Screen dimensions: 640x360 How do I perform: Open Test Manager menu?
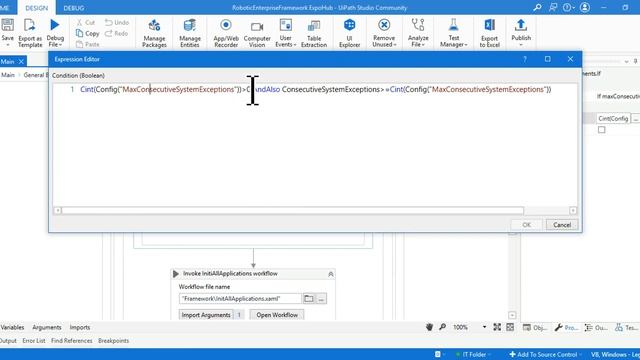coord(453,33)
